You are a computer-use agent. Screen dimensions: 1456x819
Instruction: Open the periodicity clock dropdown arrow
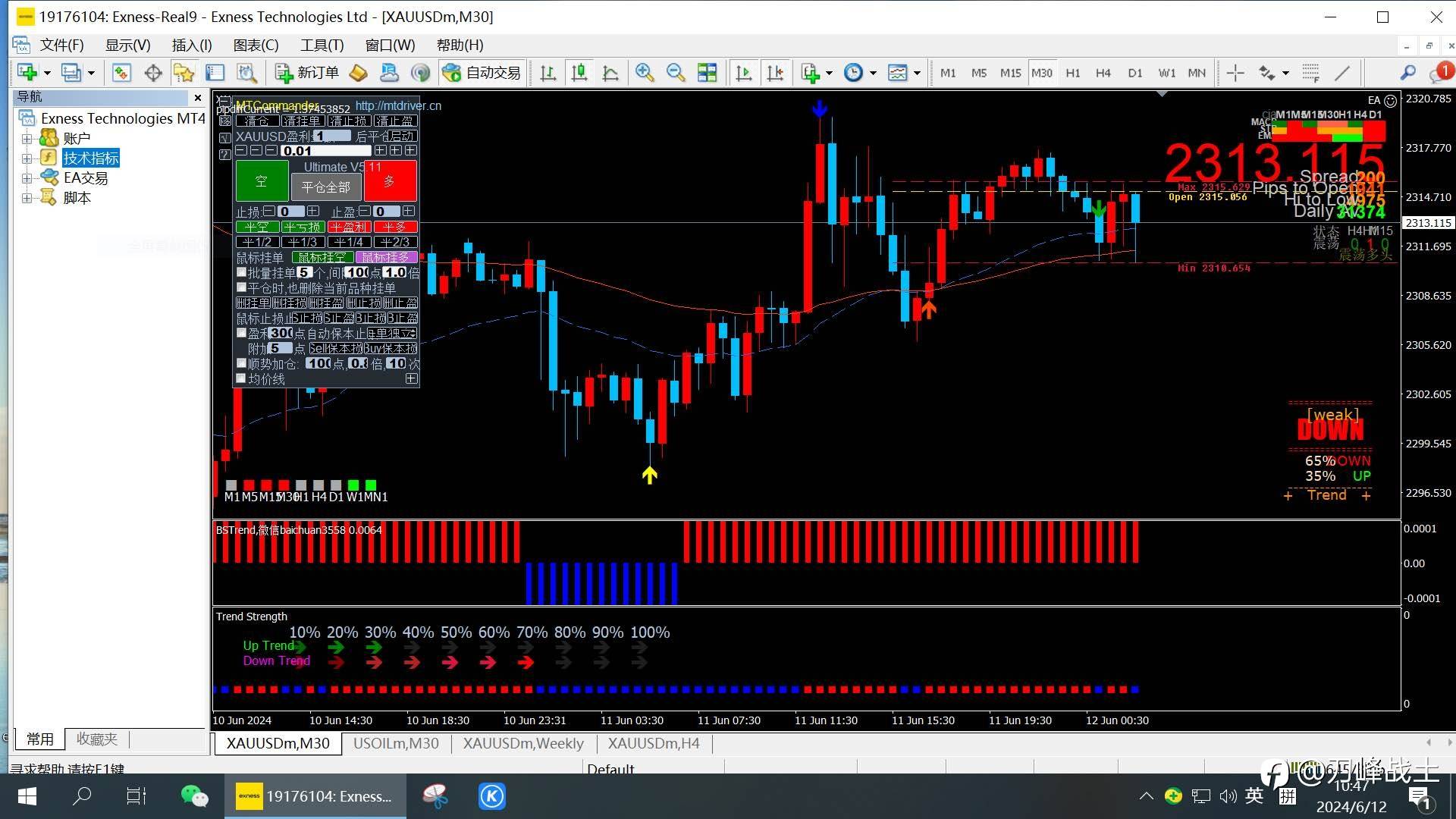(873, 74)
